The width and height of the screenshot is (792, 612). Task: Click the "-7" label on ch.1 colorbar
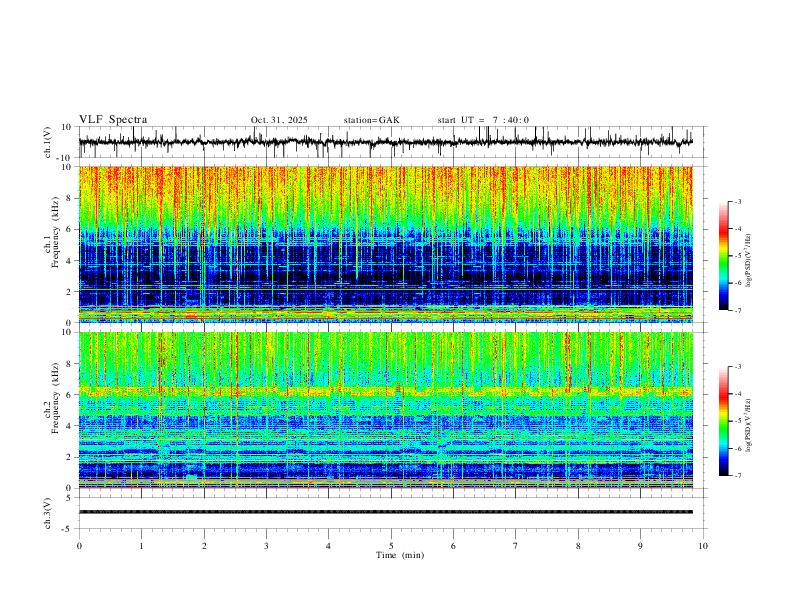pos(737,311)
